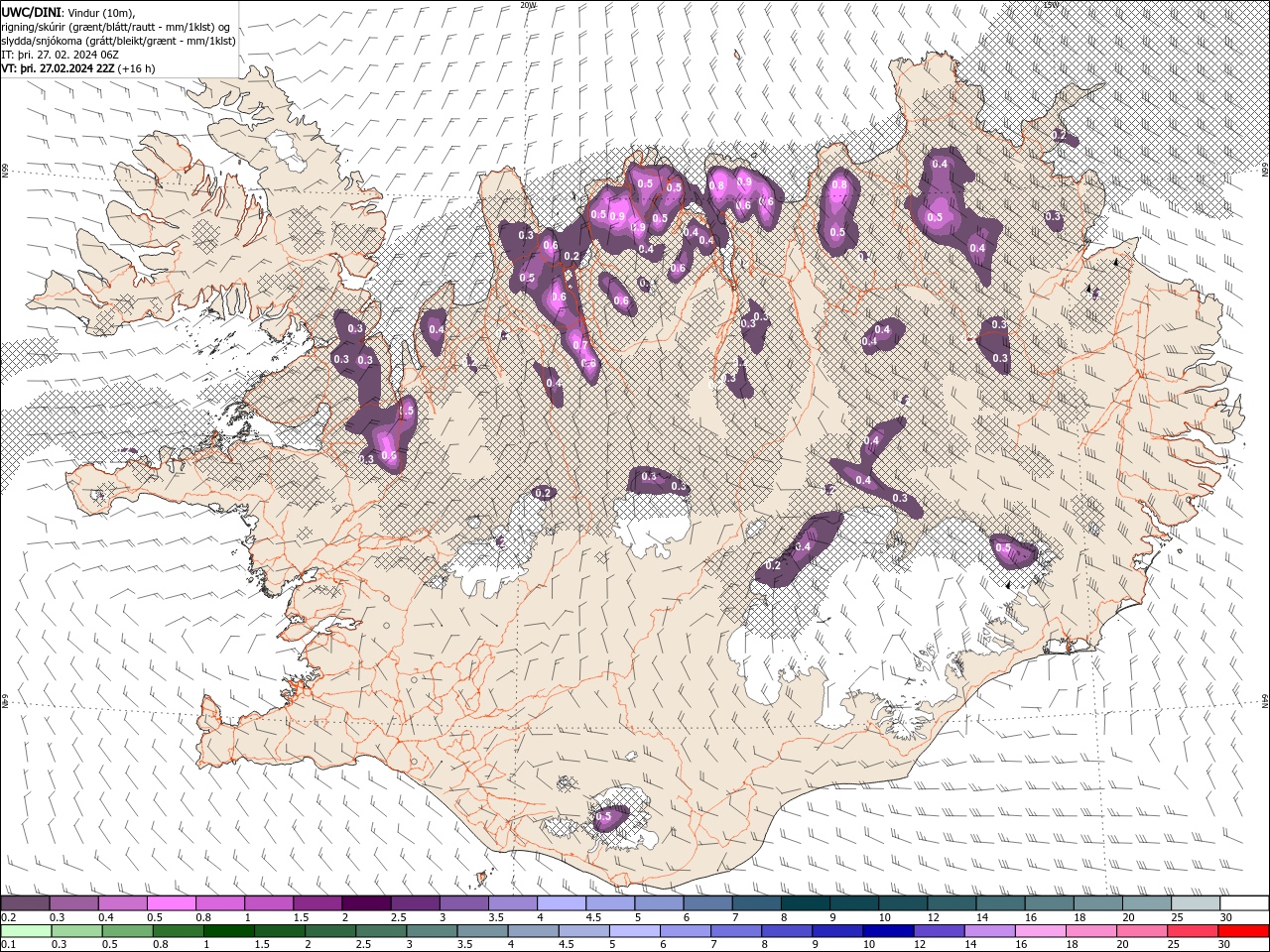1270x952 pixels.
Task: Select the bottom legend swatch labeled 0.3
Action: pyautogui.click(x=76, y=930)
